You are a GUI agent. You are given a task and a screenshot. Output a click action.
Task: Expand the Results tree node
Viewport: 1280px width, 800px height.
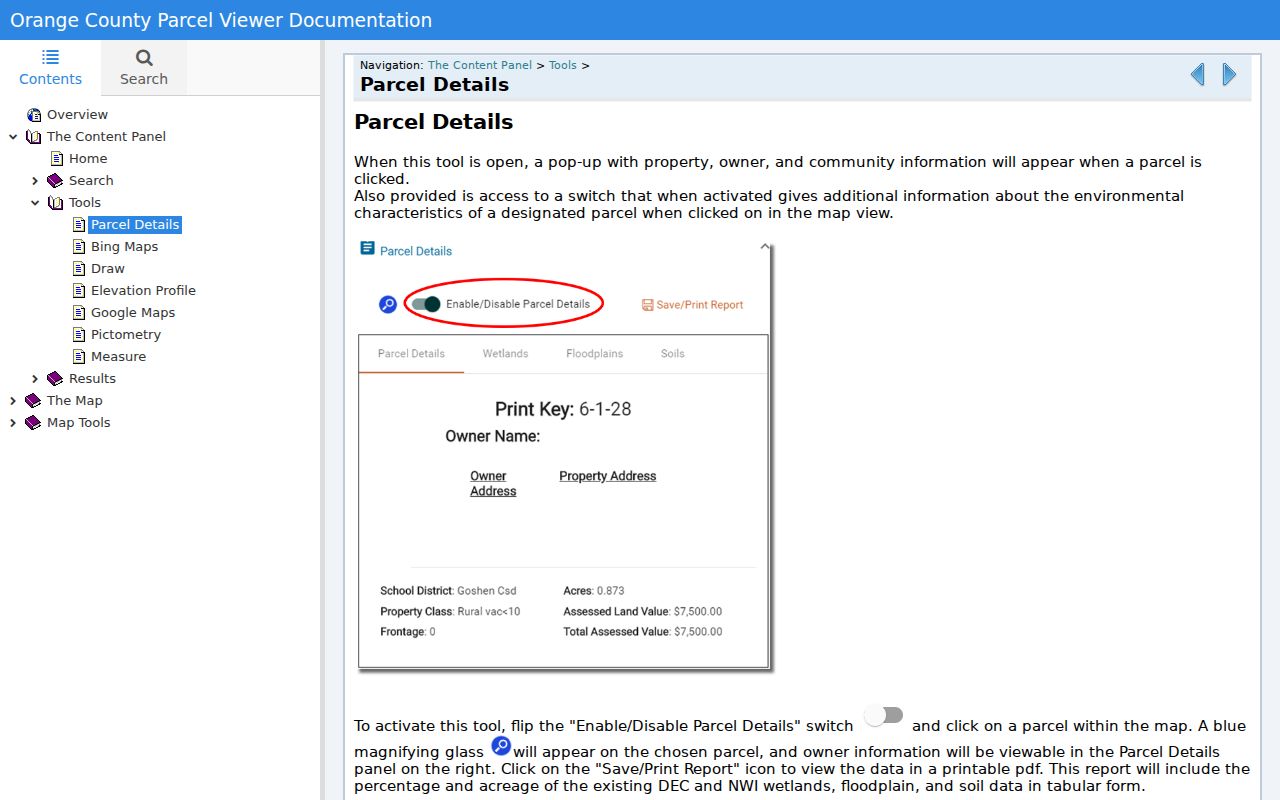[35, 379]
